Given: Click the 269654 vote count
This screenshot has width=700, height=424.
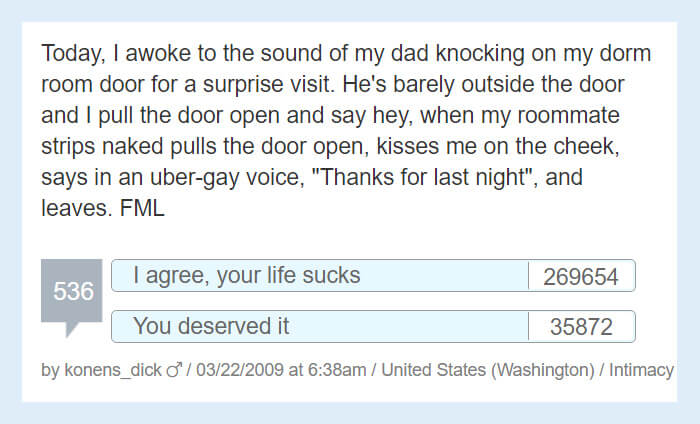Looking at the screenshot, I should coord(581,276).
